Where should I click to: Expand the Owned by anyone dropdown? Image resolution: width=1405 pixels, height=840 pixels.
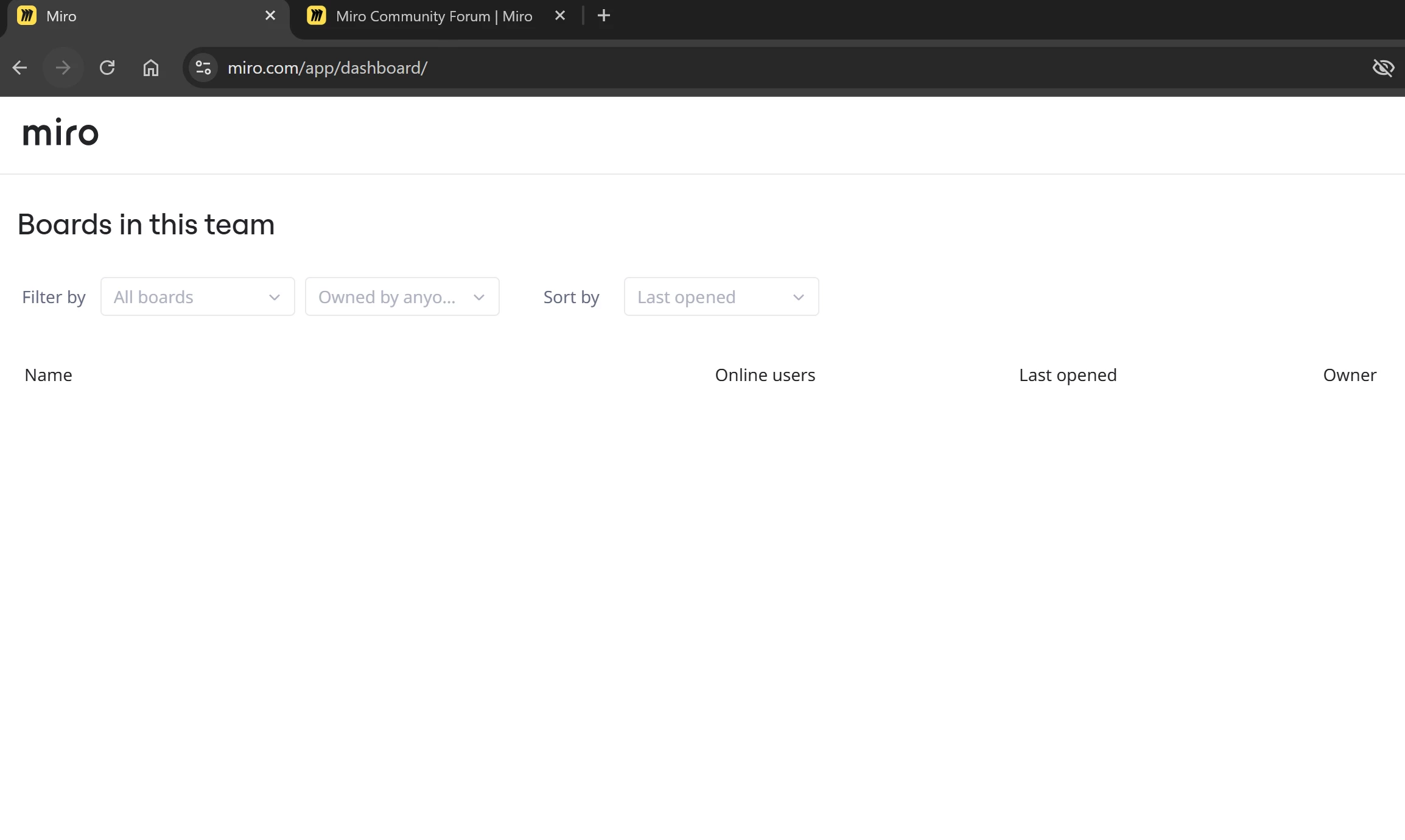click(402, 297)
